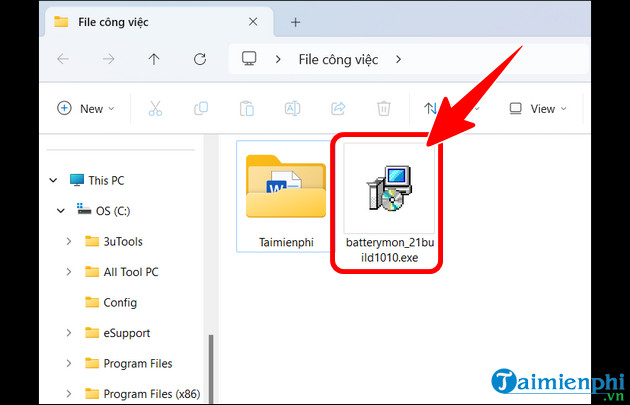Click the Share icon in toolbar
630x405 pixels.
point(338,108)
